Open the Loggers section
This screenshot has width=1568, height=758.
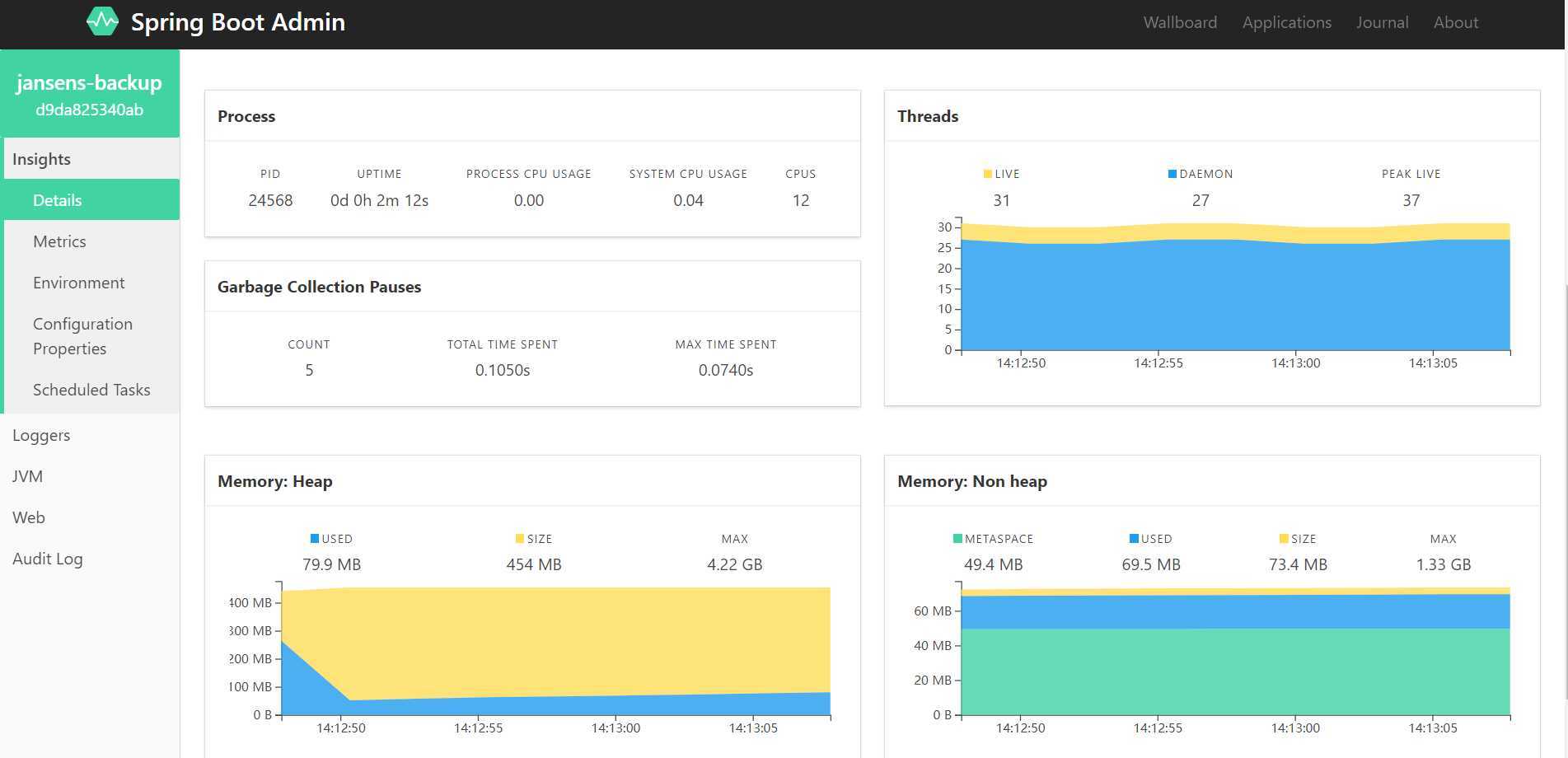[90, 435]
